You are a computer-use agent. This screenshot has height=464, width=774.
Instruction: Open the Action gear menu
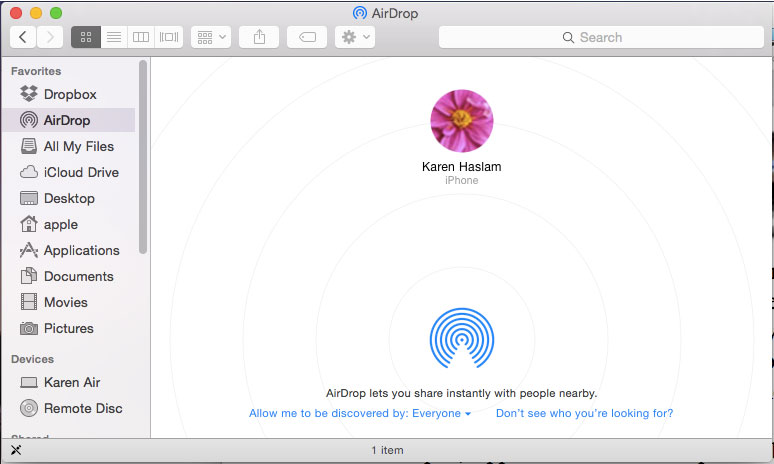[355, 37]
